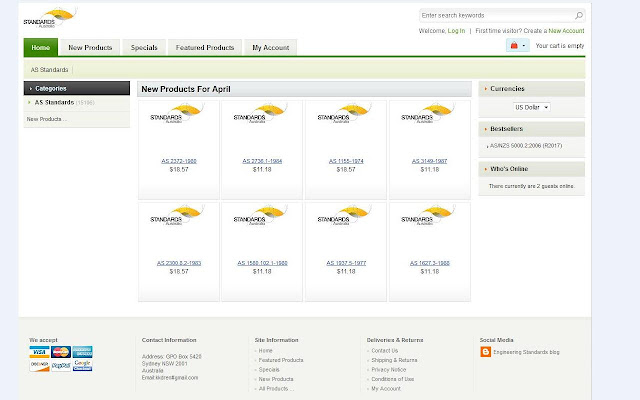
Task: Open the US Dollar currency dropdown
Action: 532,107
